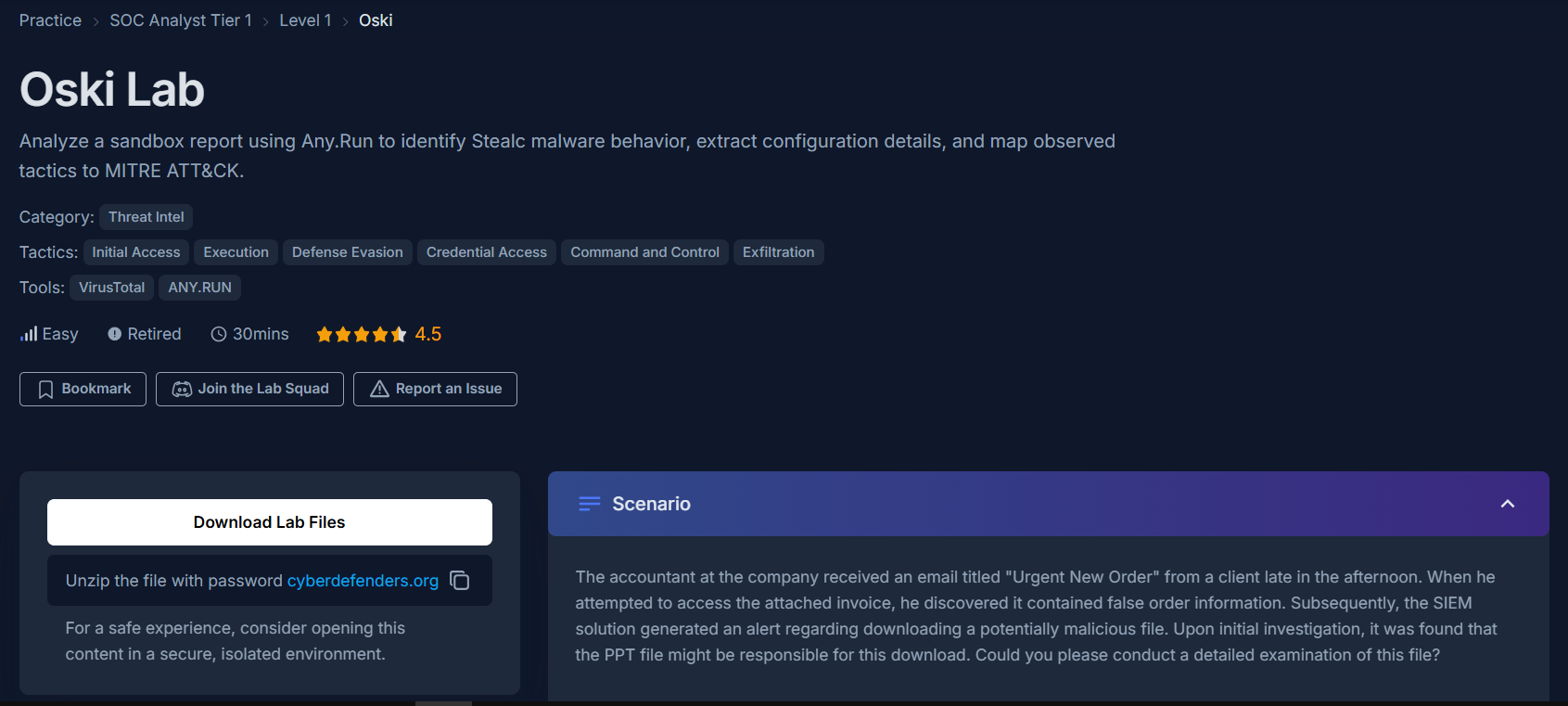
Task: Click the VirusTotal tool tag
Action: click(x=112, y=288)
